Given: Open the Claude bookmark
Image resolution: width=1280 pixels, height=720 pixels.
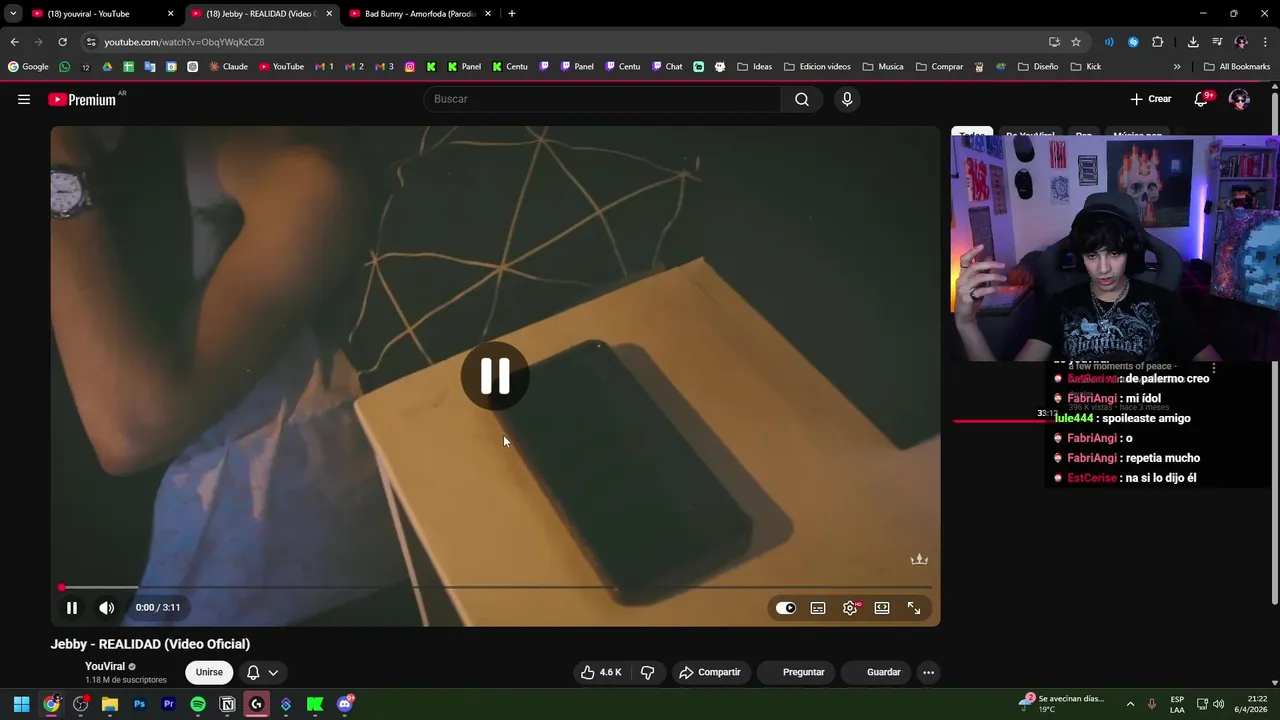Looking at the screenshot, I should coord(228,67).
